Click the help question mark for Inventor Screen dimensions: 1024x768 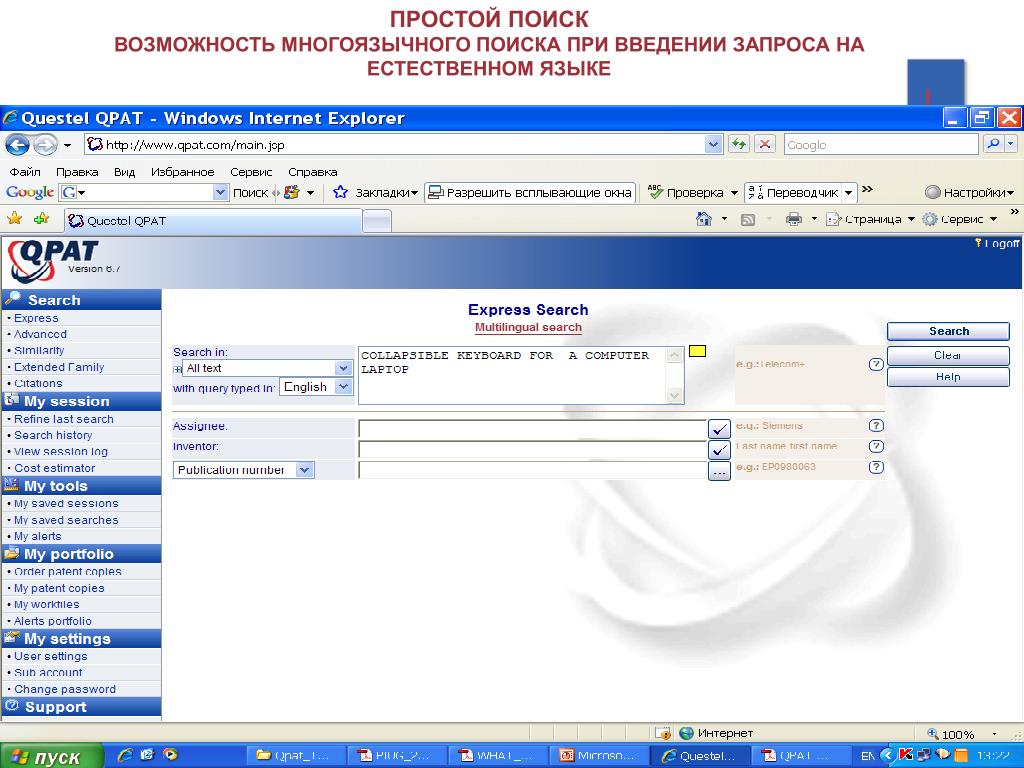click(x=876, y=447)
